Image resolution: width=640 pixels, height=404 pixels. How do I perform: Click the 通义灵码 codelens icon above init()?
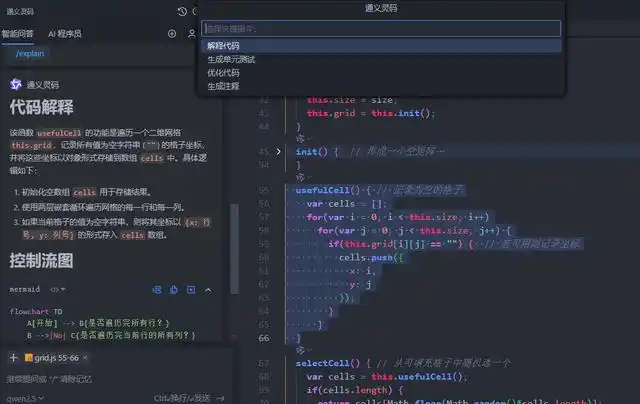300,139
